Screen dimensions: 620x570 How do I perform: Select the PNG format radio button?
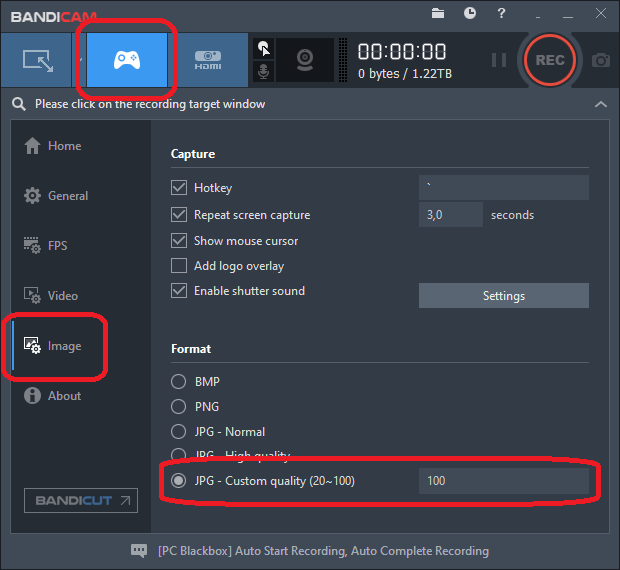pyautogui.click(x=179, y=407)
